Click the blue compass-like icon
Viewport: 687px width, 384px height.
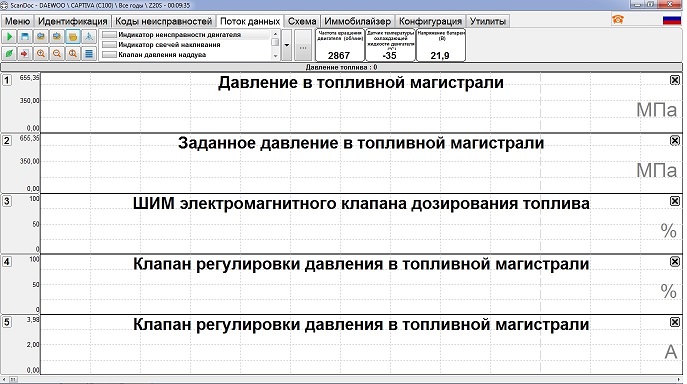tap(89, 37)
